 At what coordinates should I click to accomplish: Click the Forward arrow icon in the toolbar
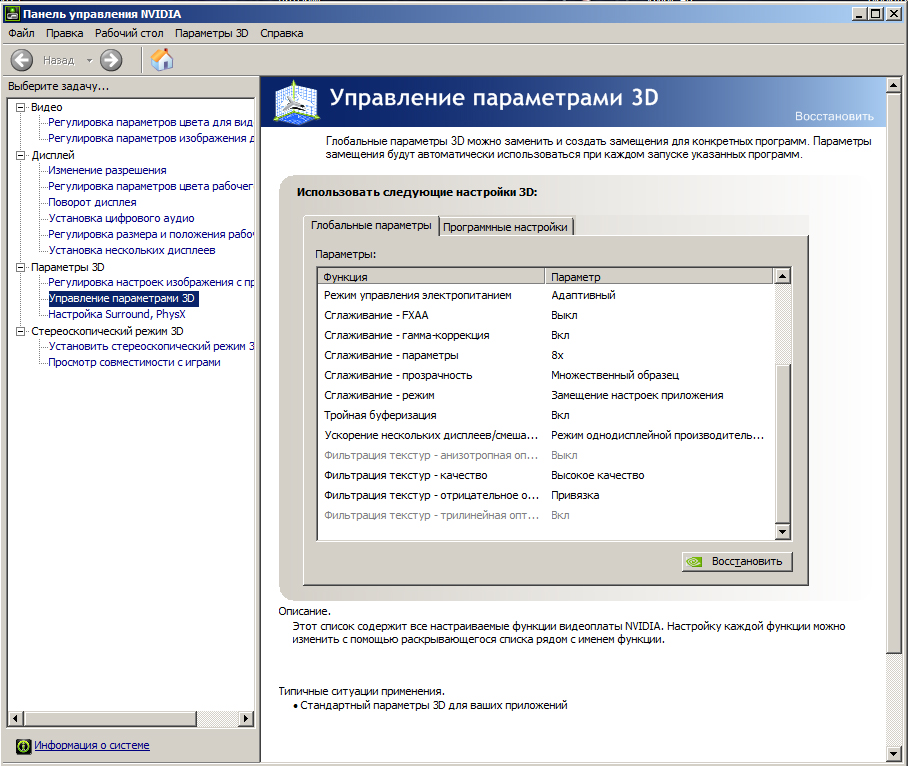(111, 60)
